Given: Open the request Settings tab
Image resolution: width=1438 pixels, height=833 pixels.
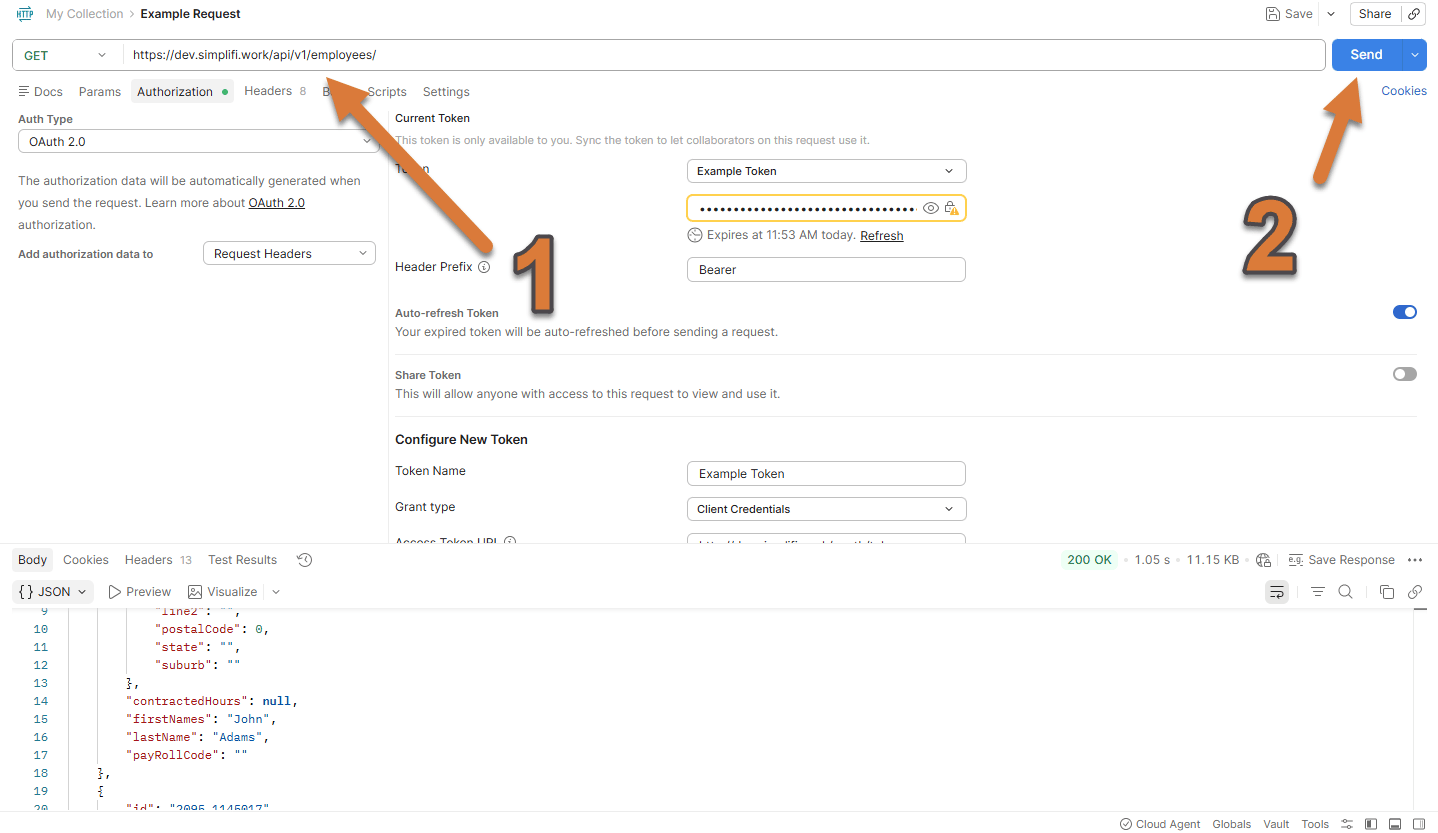Looking at the screenshot, I should click(446, 91).
